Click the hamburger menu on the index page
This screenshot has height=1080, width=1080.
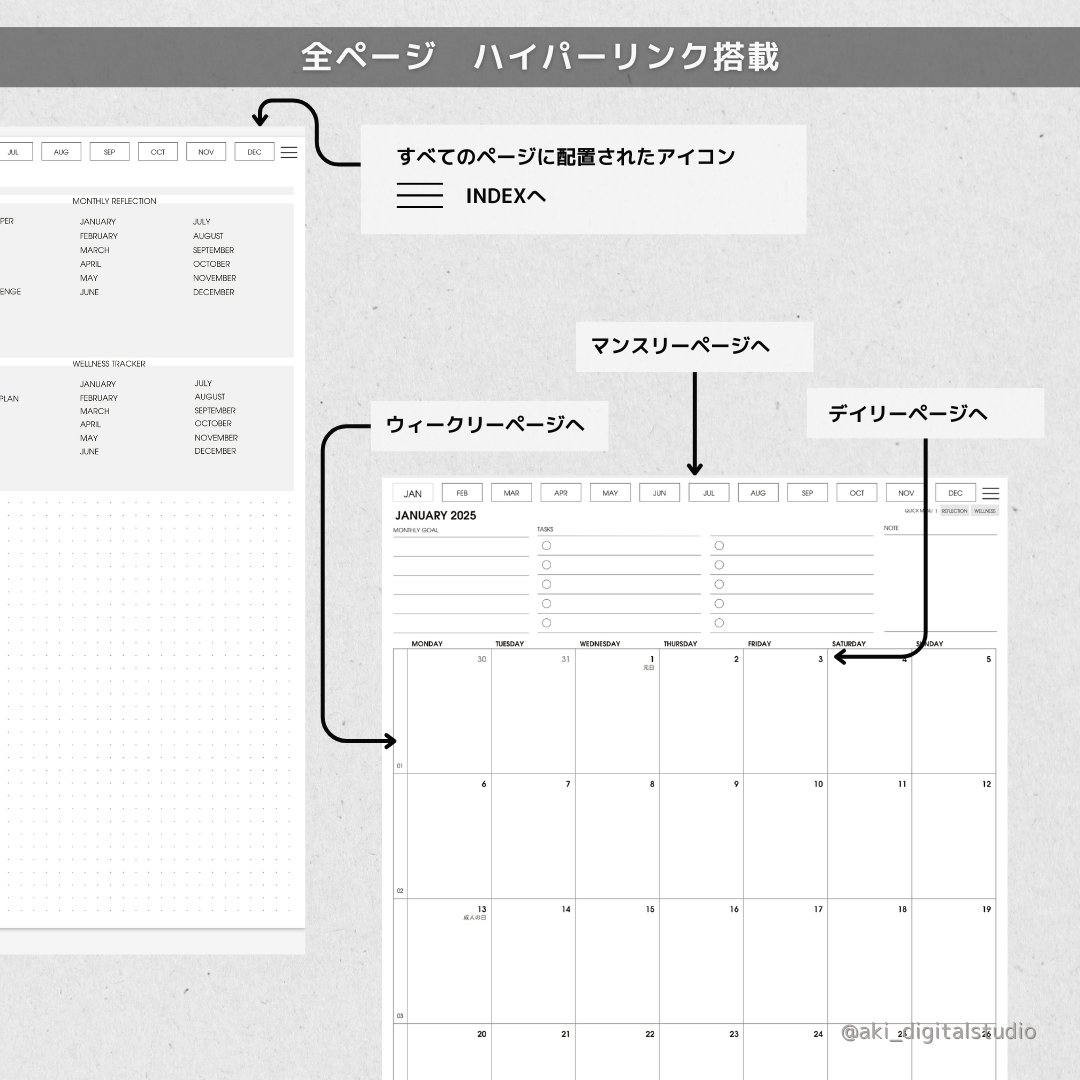[289, 151]
